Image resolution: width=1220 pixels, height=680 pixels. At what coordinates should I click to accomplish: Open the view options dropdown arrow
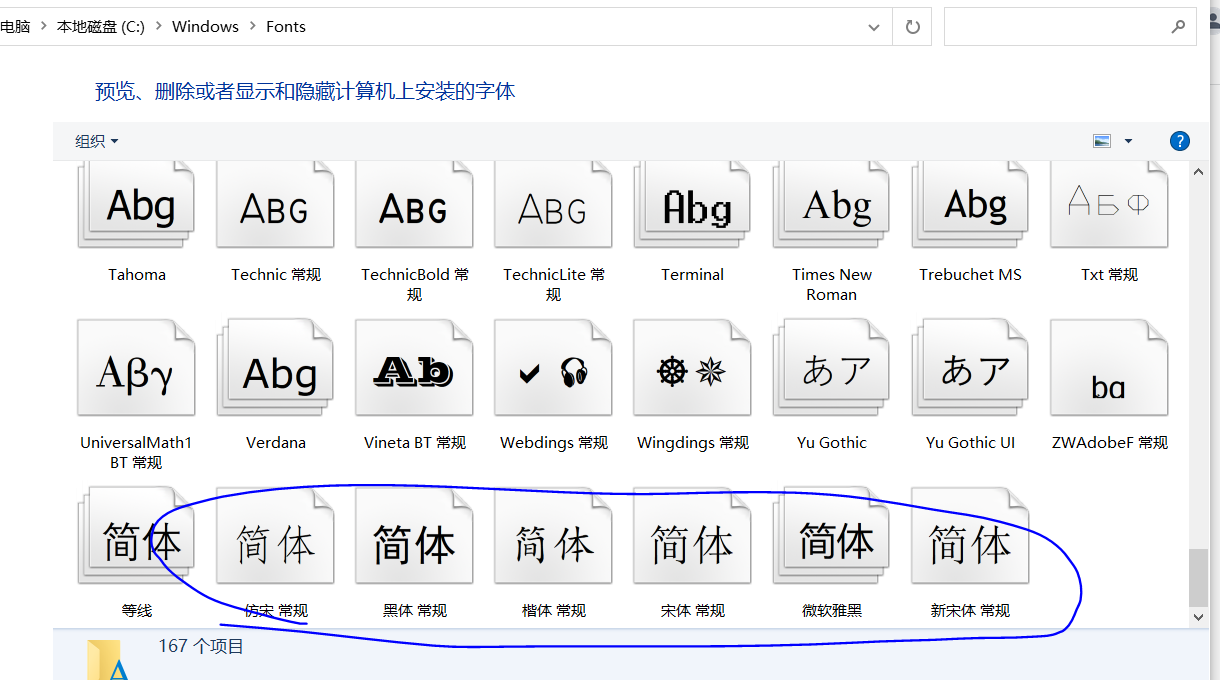coord(1128,141)
